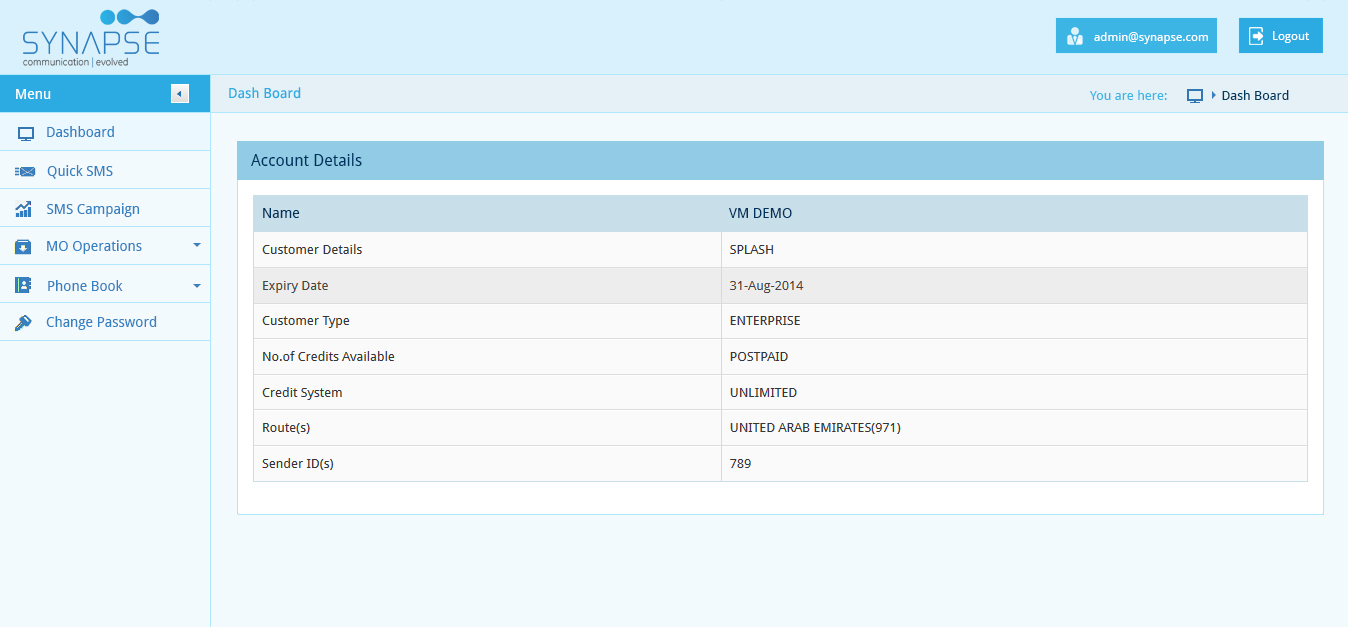Click the Change Password key icon
This screenshot has height=627, width=1348.
(24, 323)
